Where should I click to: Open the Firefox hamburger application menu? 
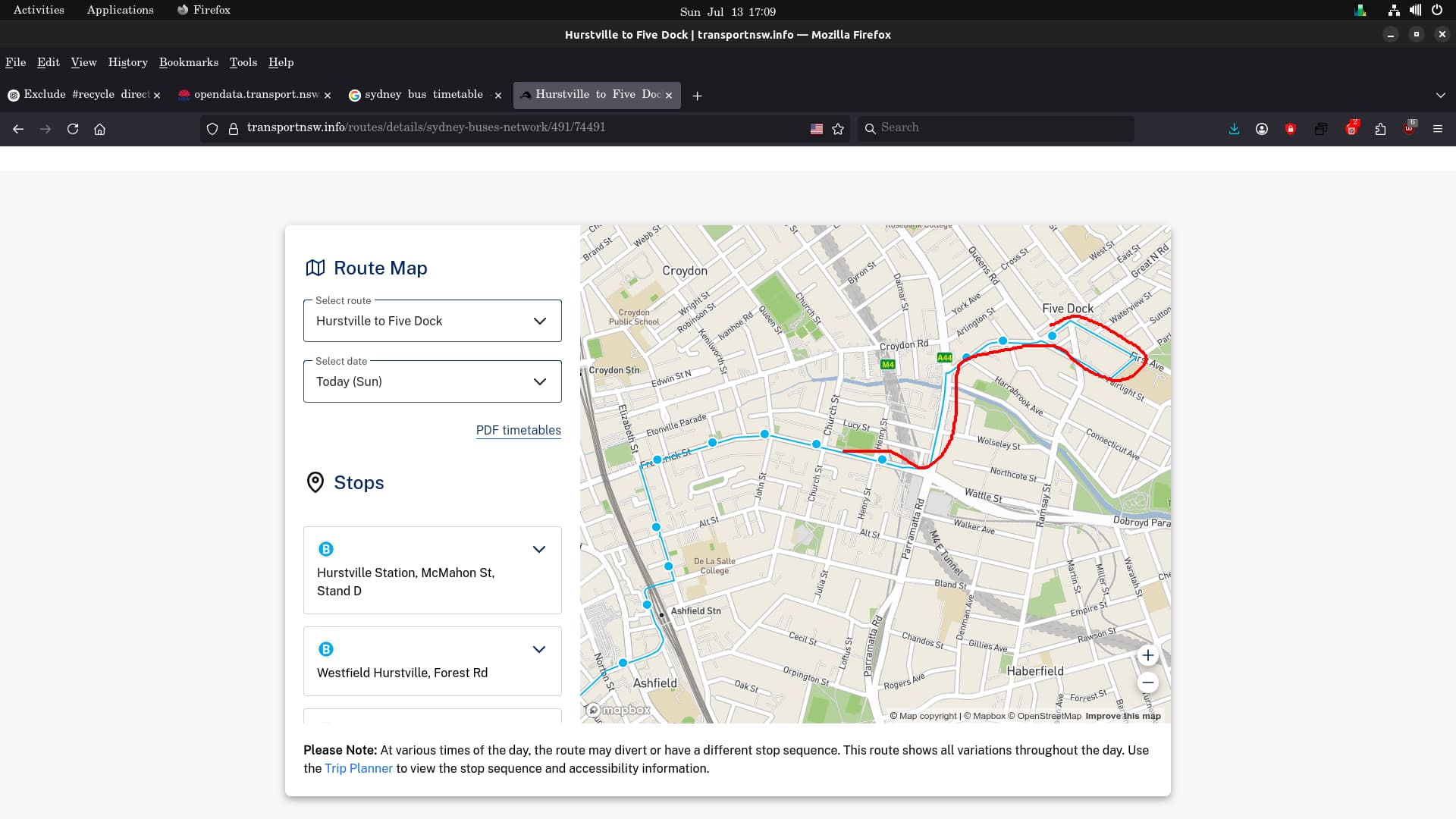[1438, 129]
